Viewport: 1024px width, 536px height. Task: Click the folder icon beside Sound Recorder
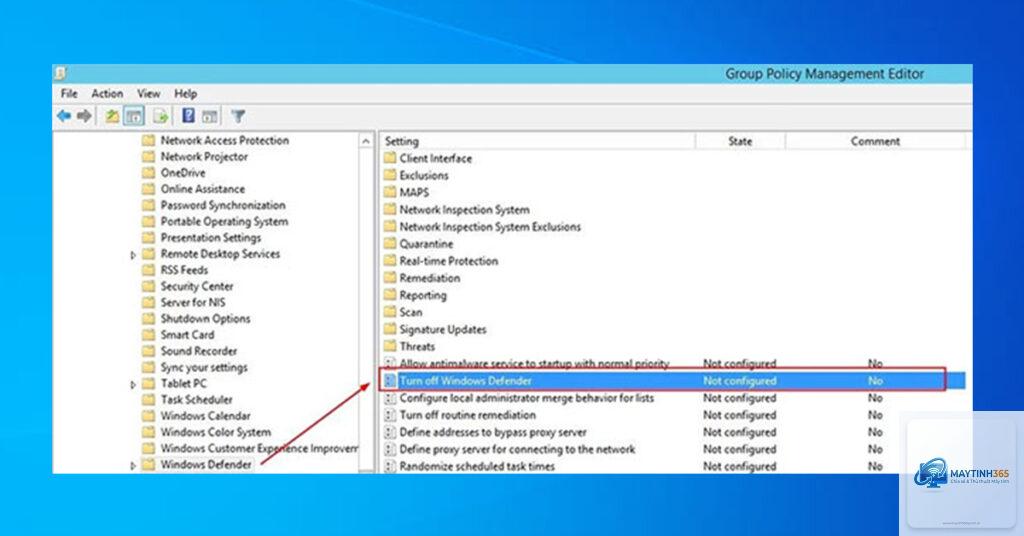(x=149, y=351)
